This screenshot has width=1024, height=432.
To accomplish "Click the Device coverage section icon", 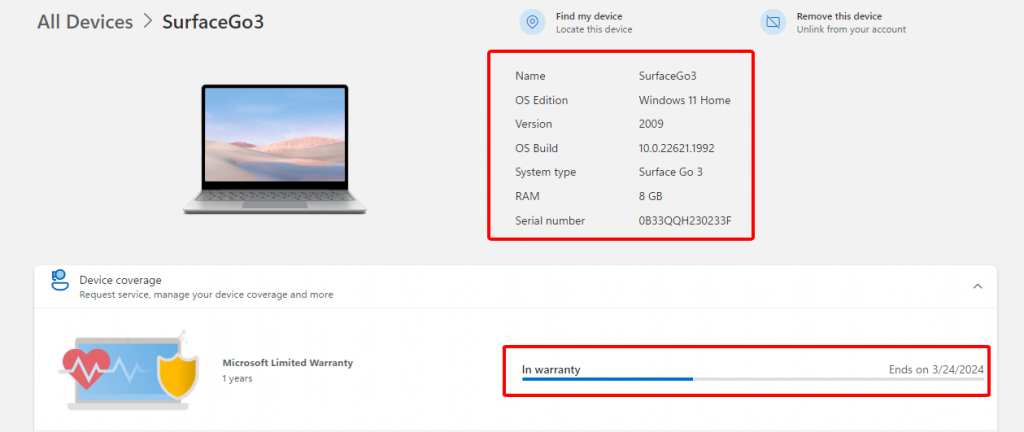I will pyautogui.click(x=60, y=280).
